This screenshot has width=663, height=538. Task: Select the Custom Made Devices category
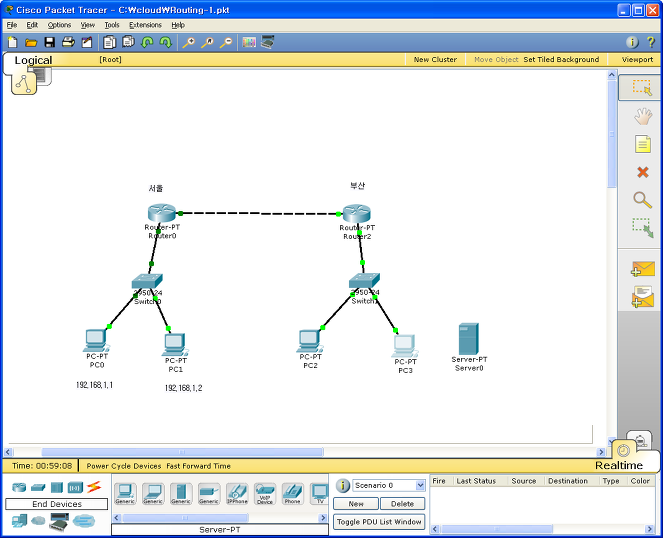pyautogui.click(x=59, y=521)
